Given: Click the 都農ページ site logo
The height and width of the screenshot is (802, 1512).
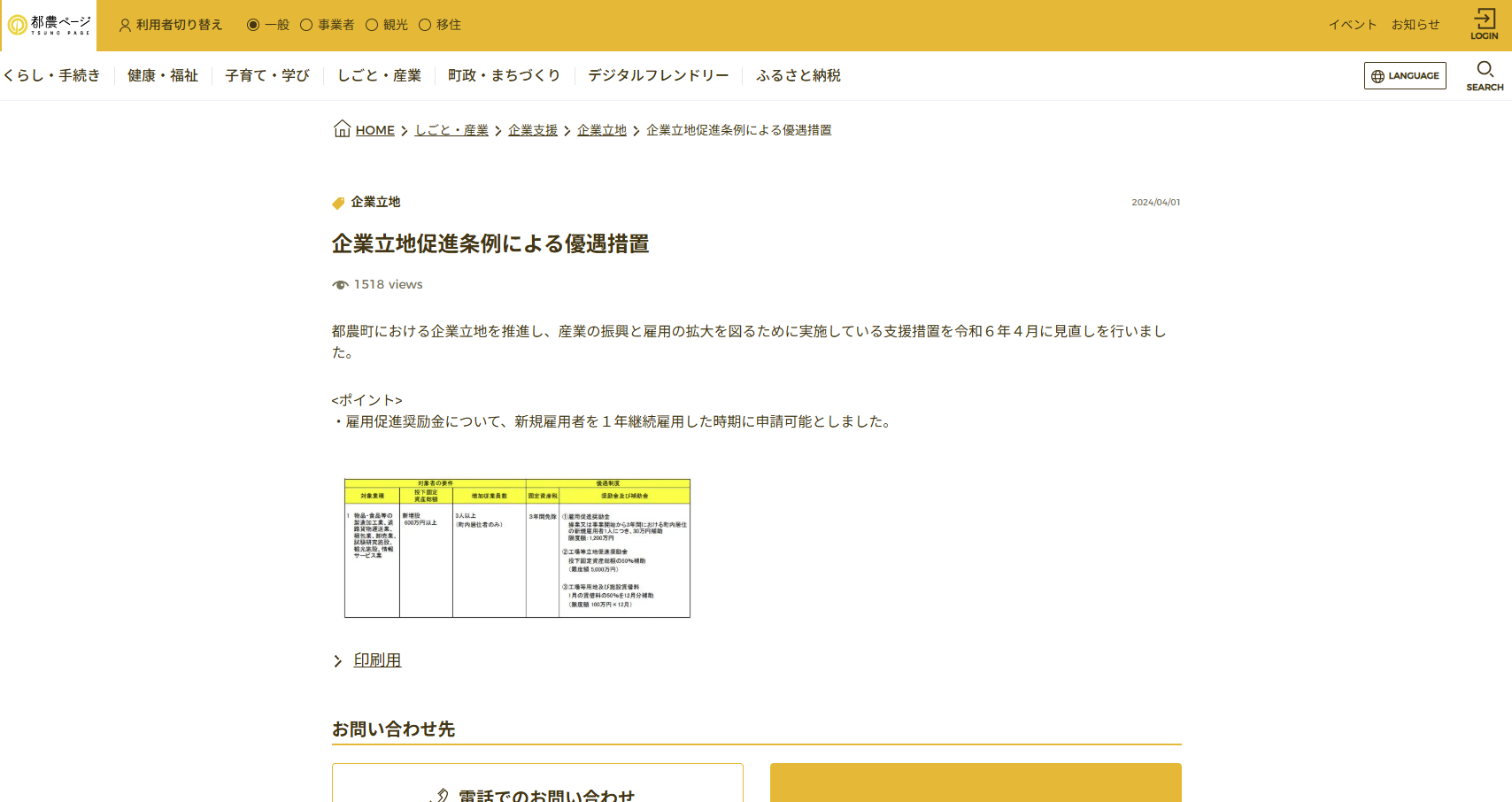Looking at the screenshot, I should tap(49, 25).
